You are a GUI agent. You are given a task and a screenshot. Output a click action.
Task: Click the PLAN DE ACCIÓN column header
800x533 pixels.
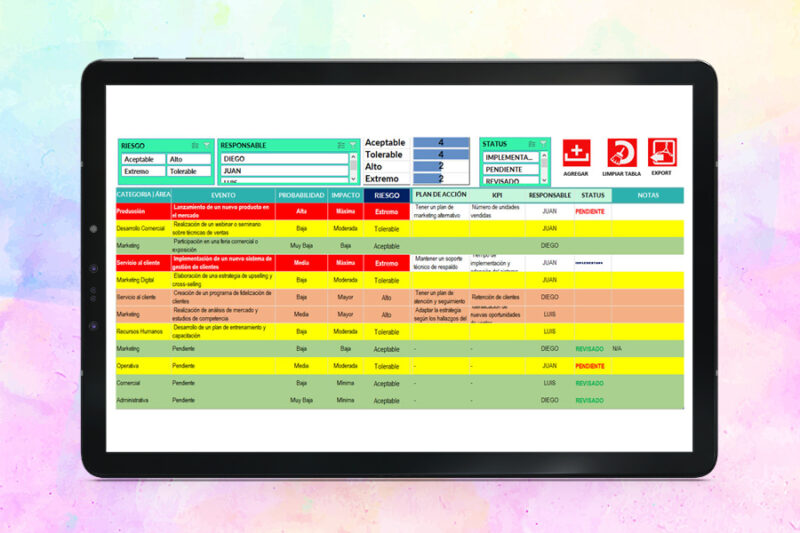click(x=440, y=195)
